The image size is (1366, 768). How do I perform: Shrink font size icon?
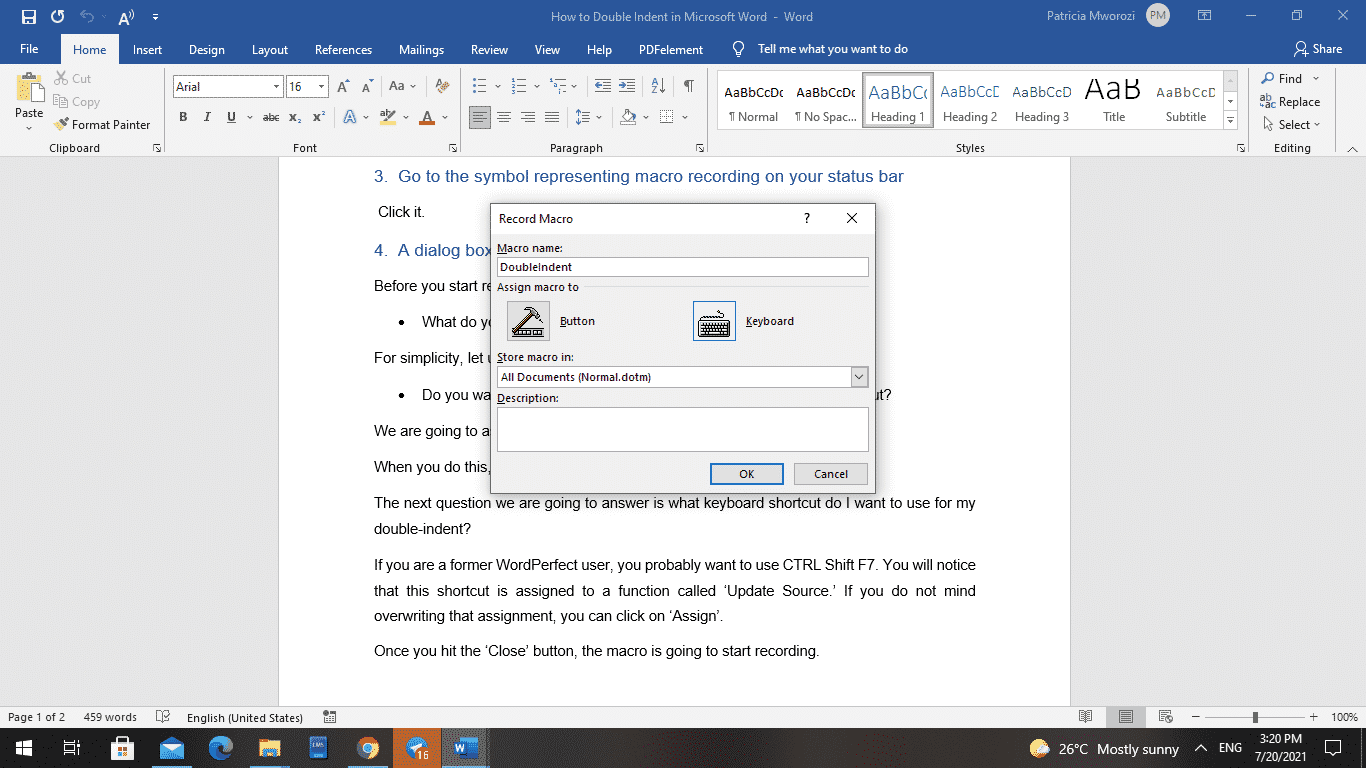coord(367,87)
